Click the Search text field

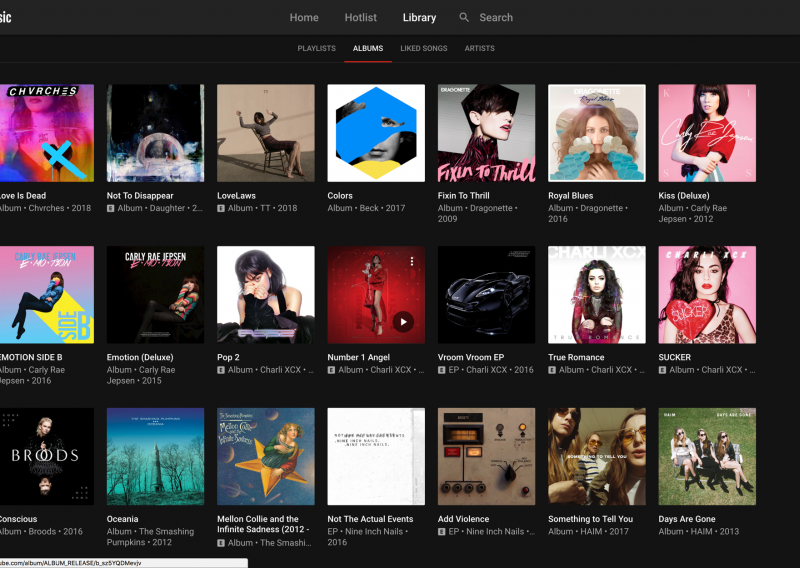click(x=496, y=17)
